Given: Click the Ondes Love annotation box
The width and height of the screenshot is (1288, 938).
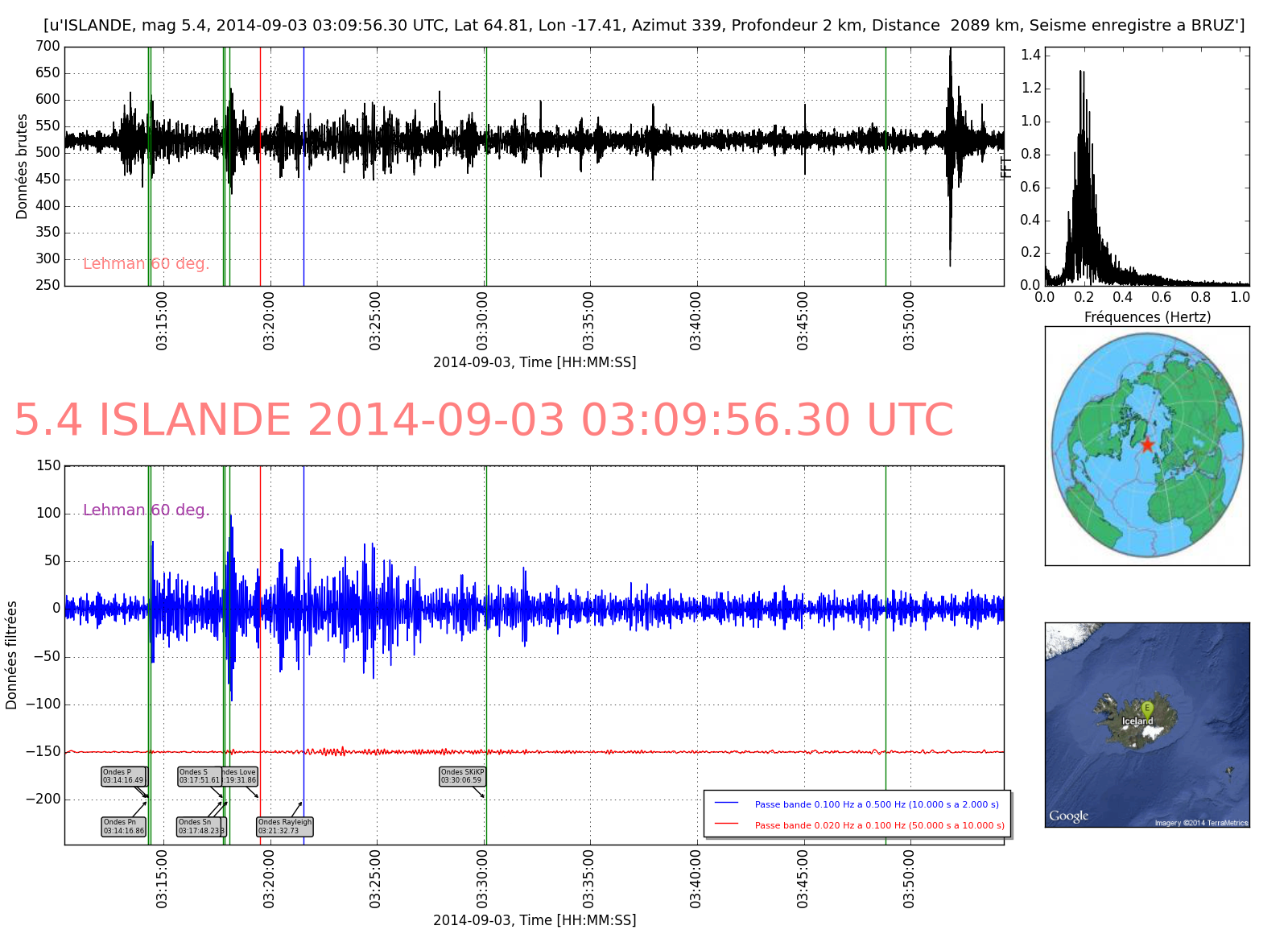Looking at the screenshot, I should [x=241, y=776].
